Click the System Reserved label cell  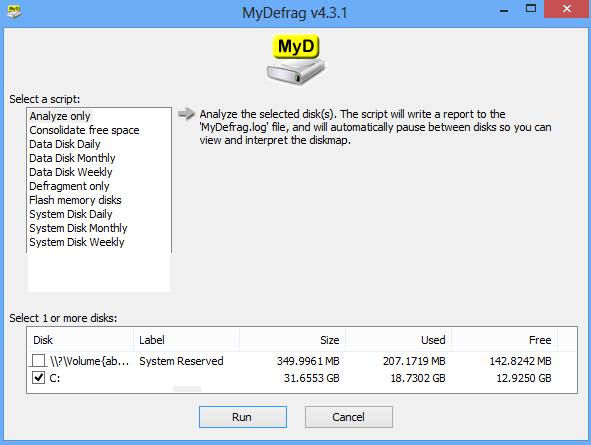click(x=181, y=361)
